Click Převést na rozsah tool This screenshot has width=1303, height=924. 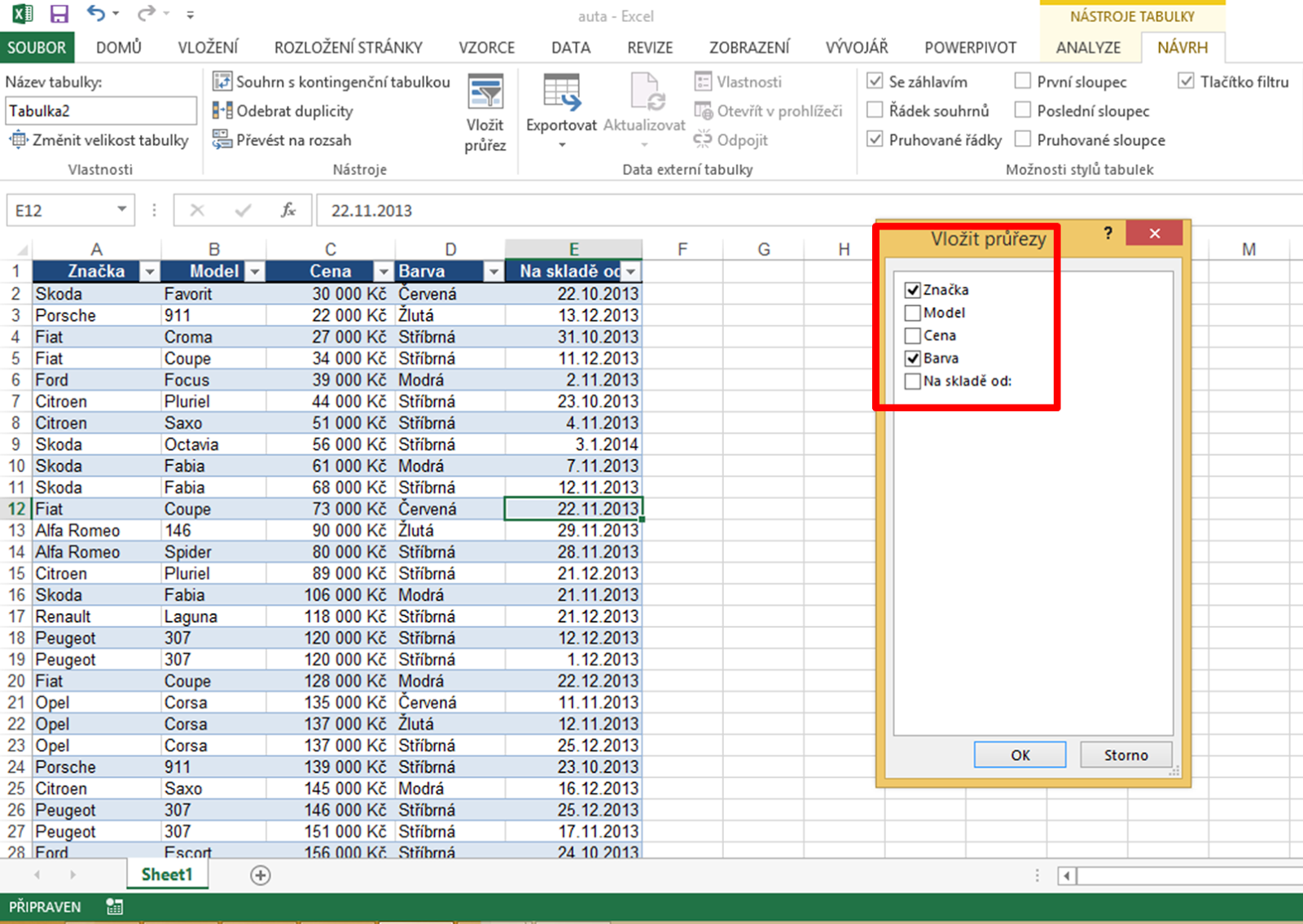(283, 140)
